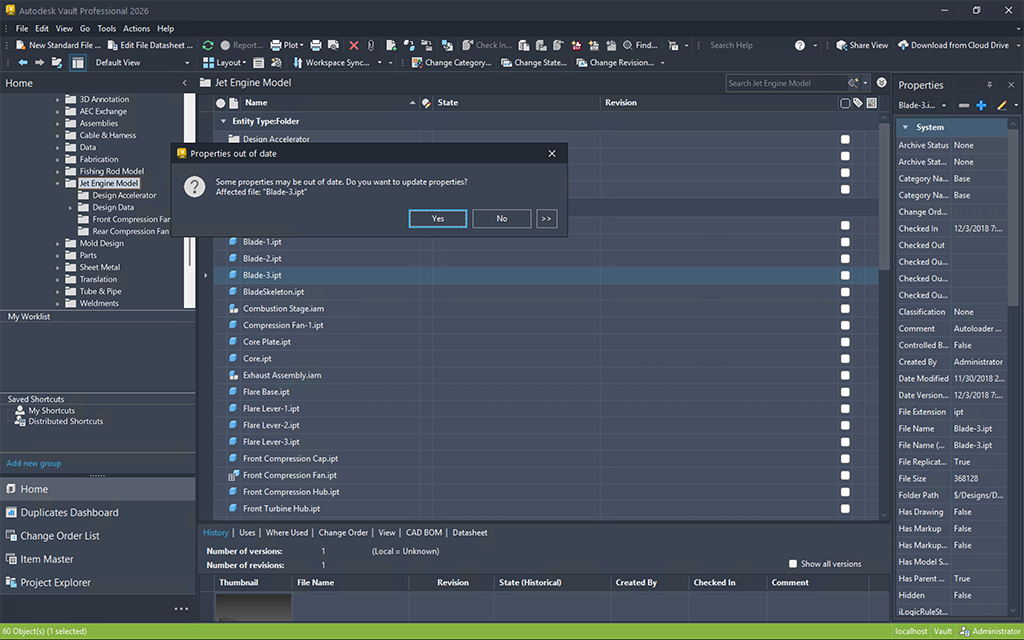Viewport: 1024px width, 640px height.
Task: Click the New Standard File toolbar icon
Action: click(21, 45)
